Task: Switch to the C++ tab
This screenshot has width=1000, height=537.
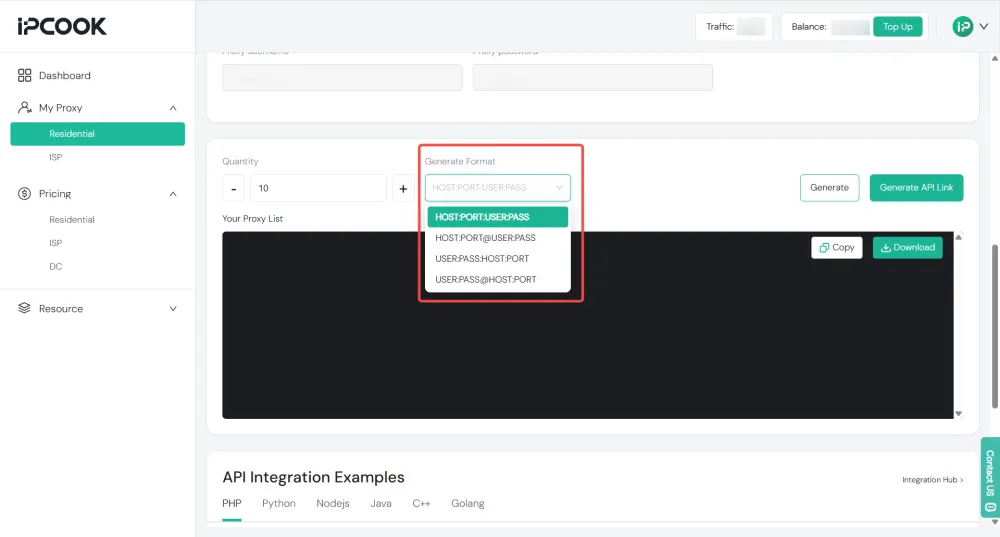Action: 421,503
